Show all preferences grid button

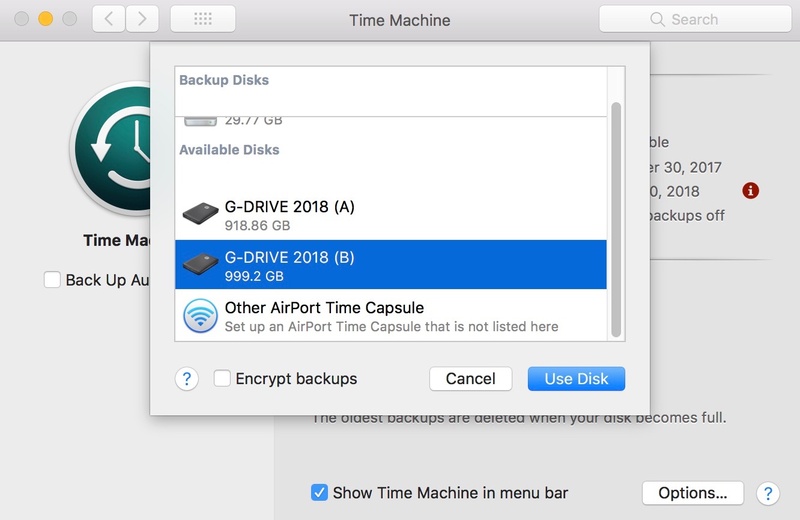(203, 19)
